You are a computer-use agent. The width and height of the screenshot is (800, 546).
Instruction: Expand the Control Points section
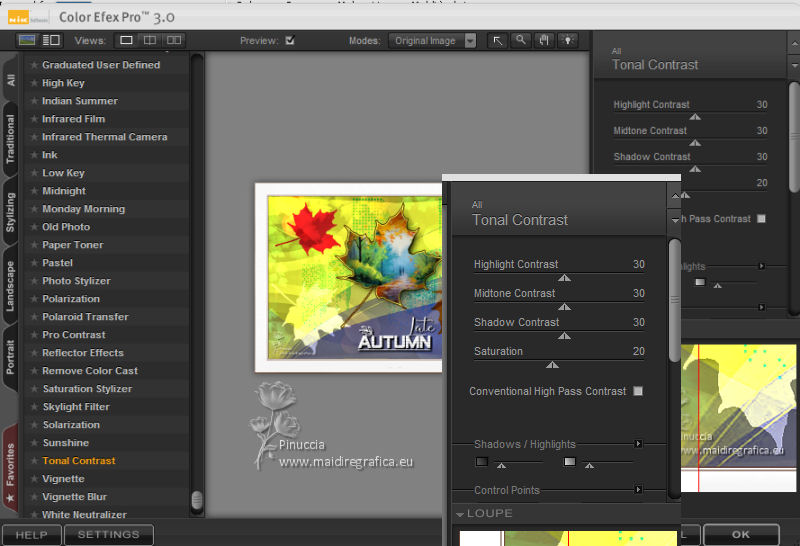638,490
